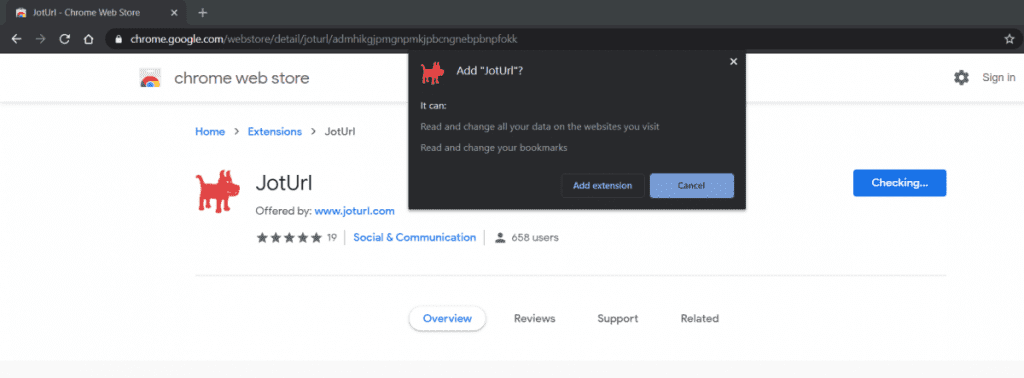Bookmark this page with the star icon
This screenshot has width=1024, height=378.
(x=1009, y=39)
